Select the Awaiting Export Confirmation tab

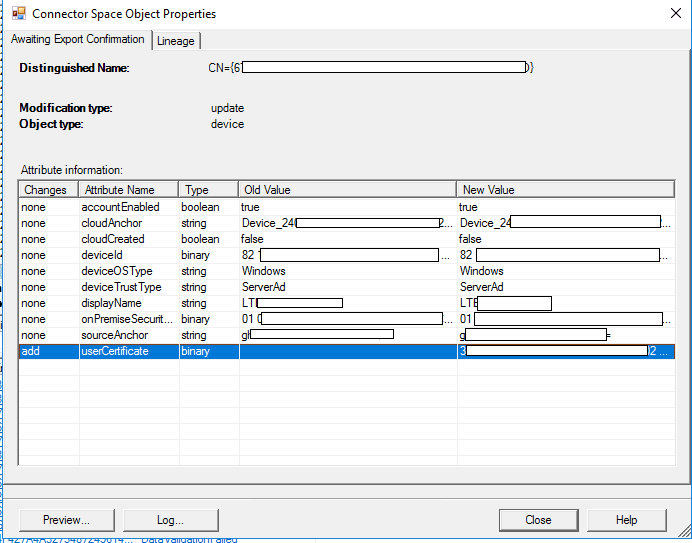pyautogui.click(x=78, y=39)
